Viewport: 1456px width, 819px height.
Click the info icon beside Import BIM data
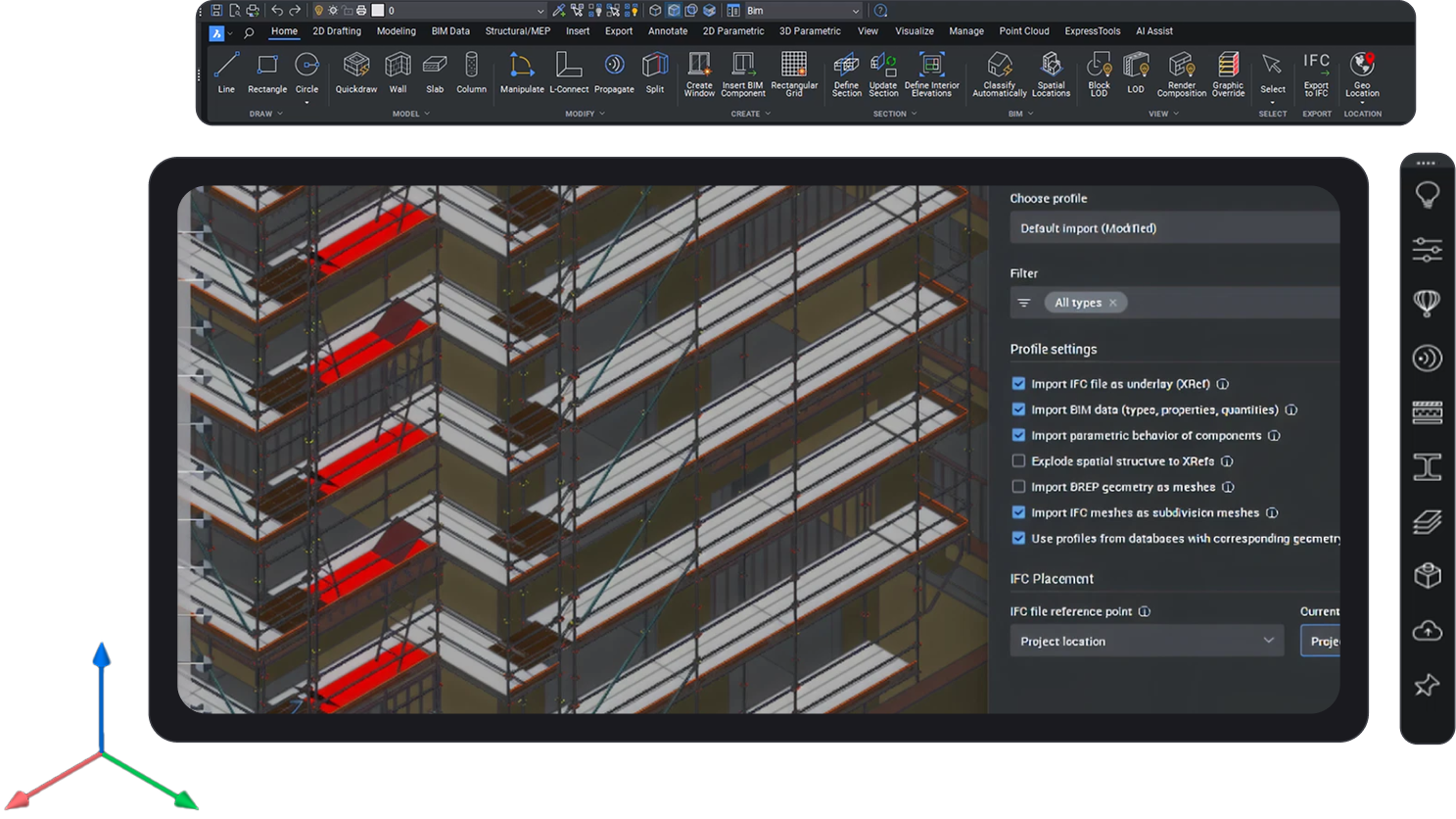coord(1291,410)
